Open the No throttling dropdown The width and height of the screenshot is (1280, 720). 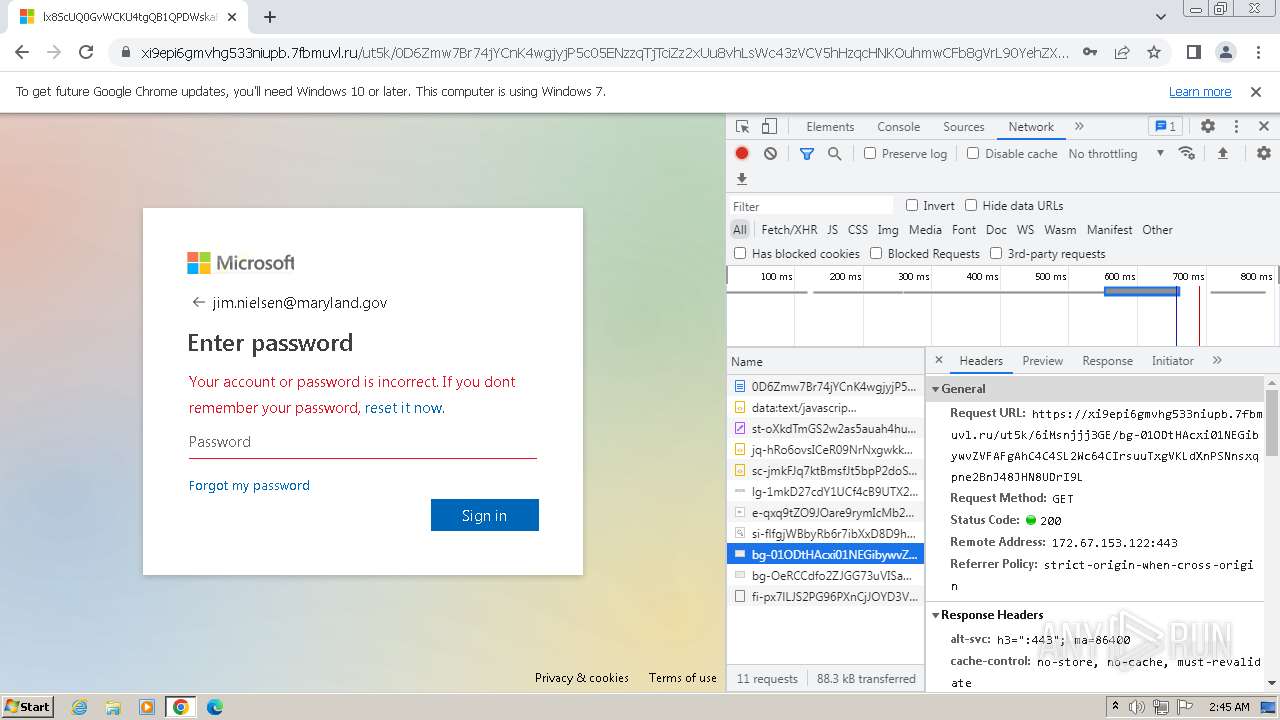click(1116, 154)
